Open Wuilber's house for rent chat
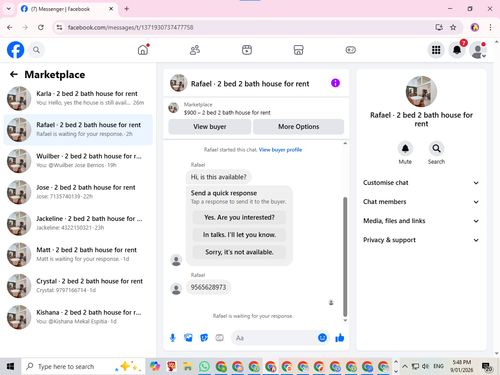The height and width of the screenshot is (375, 500). [78, 161]
